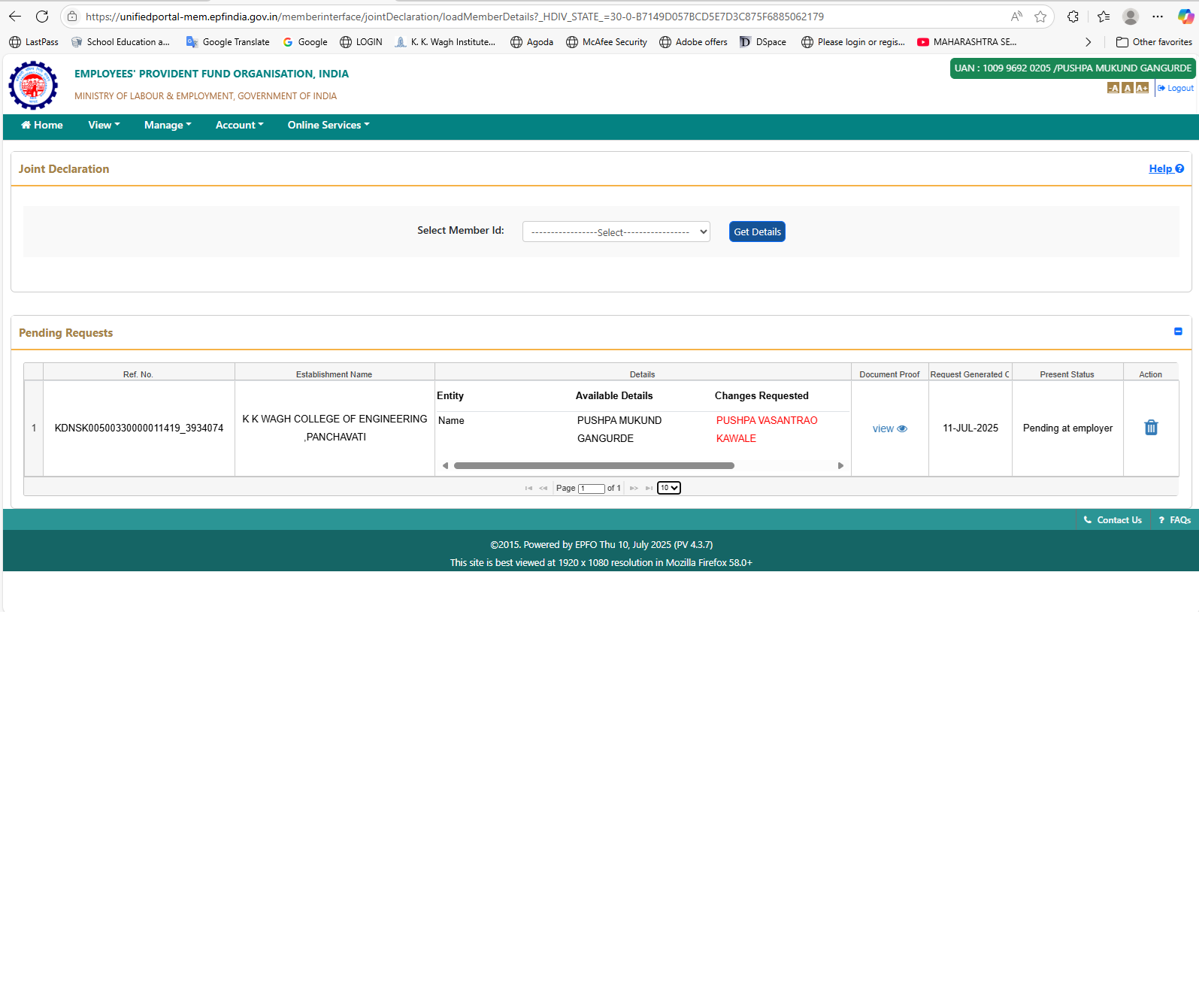Click the EPFO organisation logo
This screenshot has width=1199, height=1008.
[33, 85]
